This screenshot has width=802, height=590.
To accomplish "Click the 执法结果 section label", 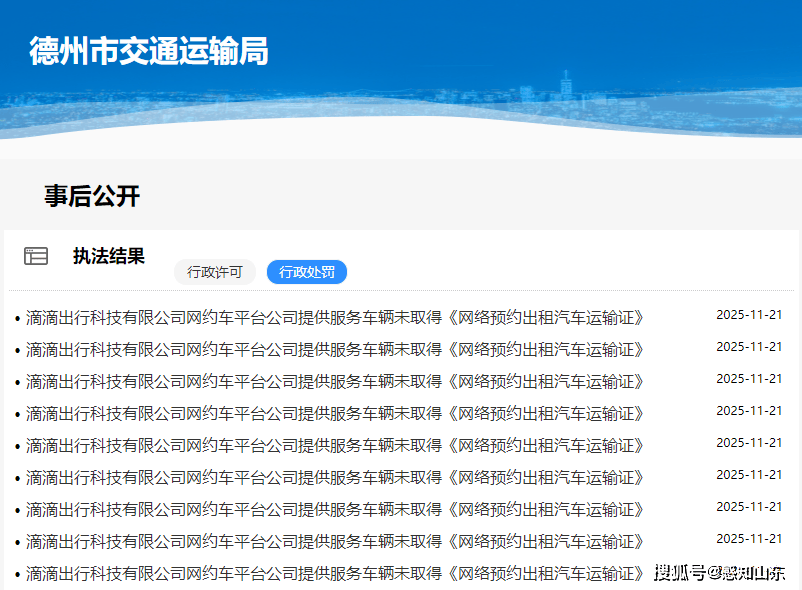I will coord(109,256).
